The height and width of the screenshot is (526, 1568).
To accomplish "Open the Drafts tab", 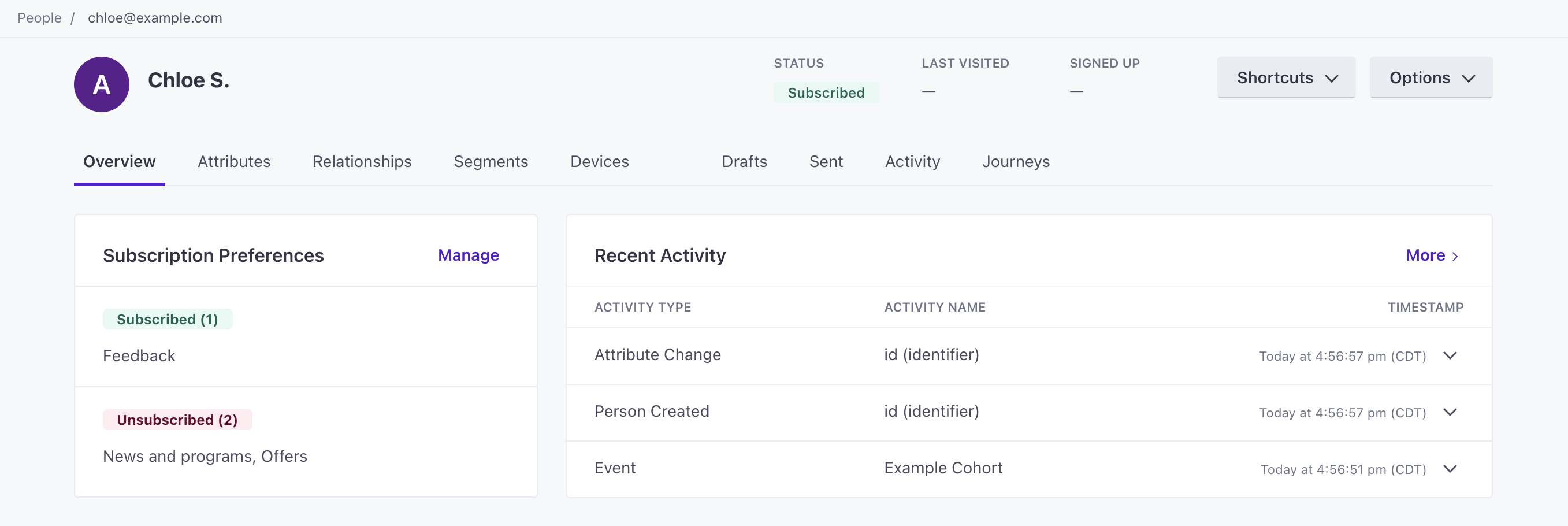I will point(745,161).
